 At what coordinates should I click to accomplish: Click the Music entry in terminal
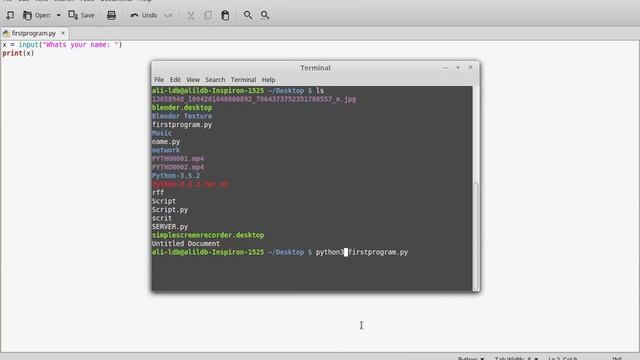click(162, 133)
